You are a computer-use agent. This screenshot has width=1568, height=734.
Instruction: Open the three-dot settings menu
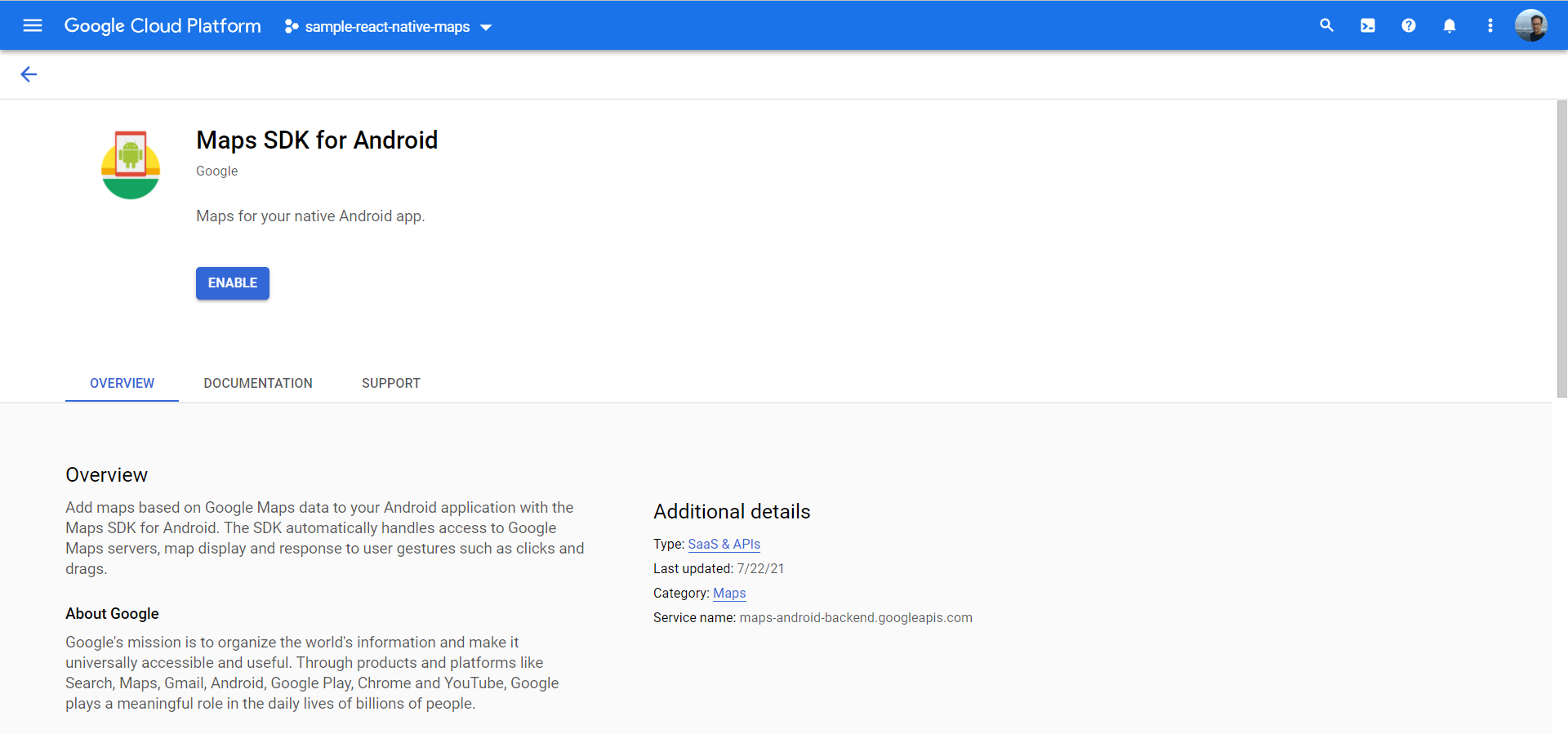coord(1490,25)
